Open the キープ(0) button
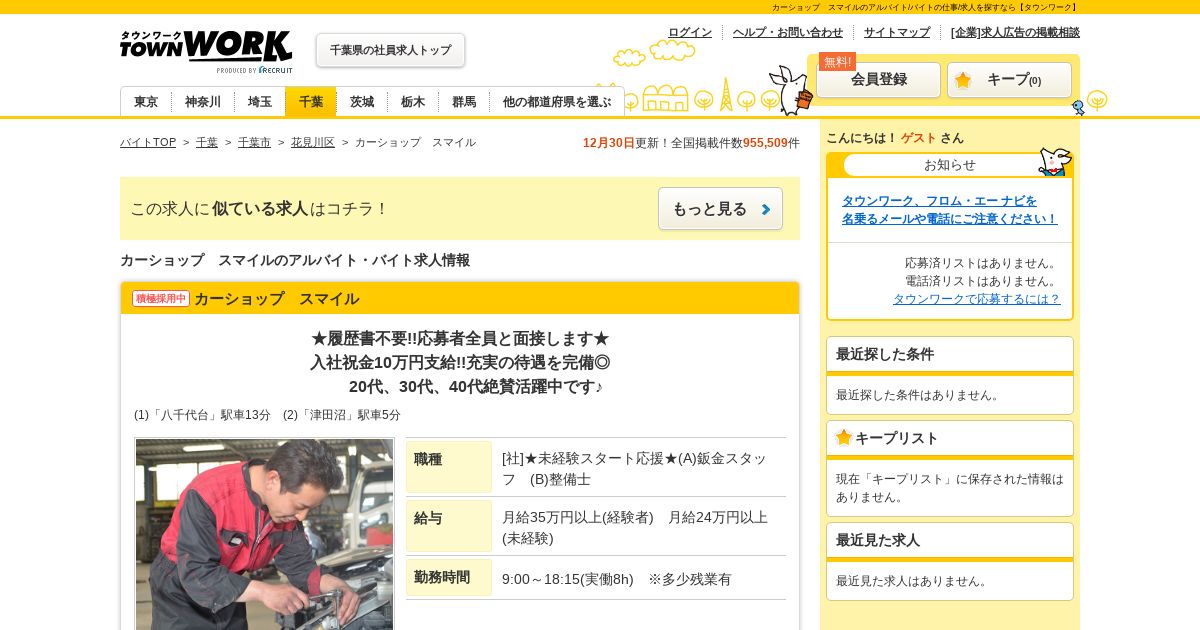 click(1009, 80)
